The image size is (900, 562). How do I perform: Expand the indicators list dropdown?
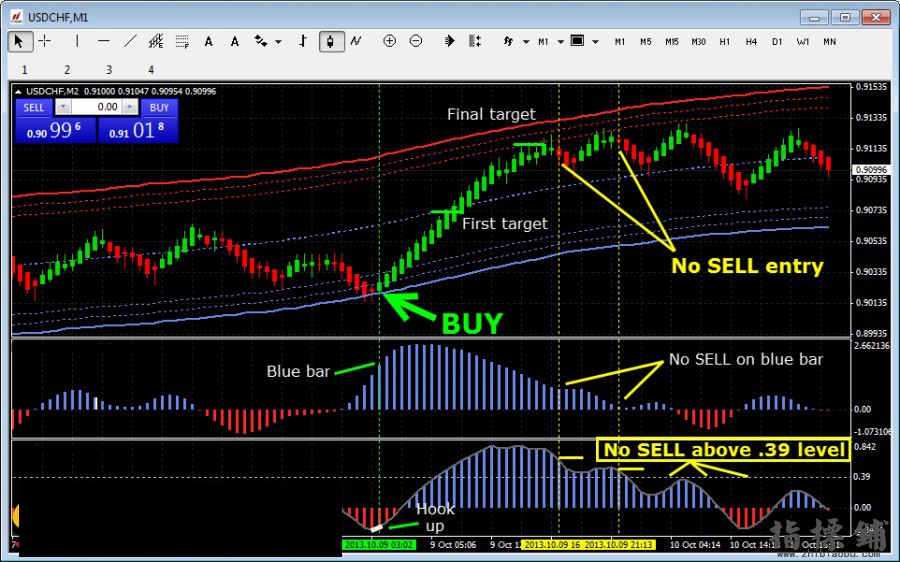point(526,42)
